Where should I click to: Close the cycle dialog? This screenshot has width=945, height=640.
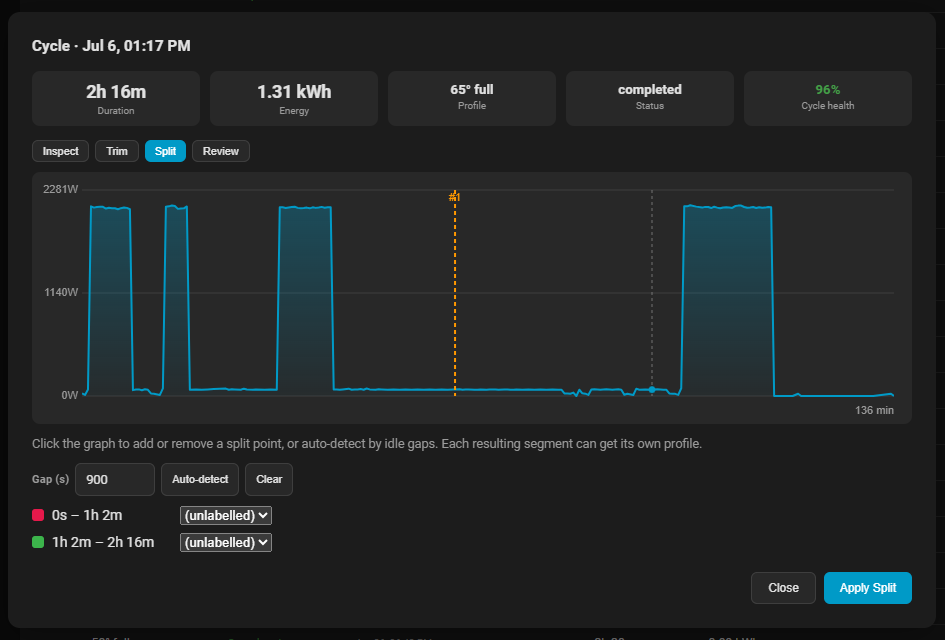[783, 588]
